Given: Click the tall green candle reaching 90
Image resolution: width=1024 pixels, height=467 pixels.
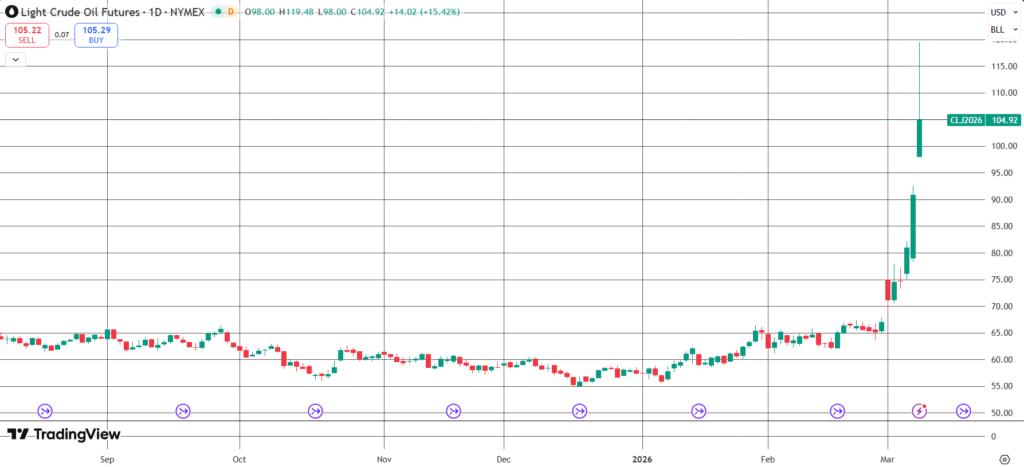Looking at the screenshot, I should click(913, 227).
